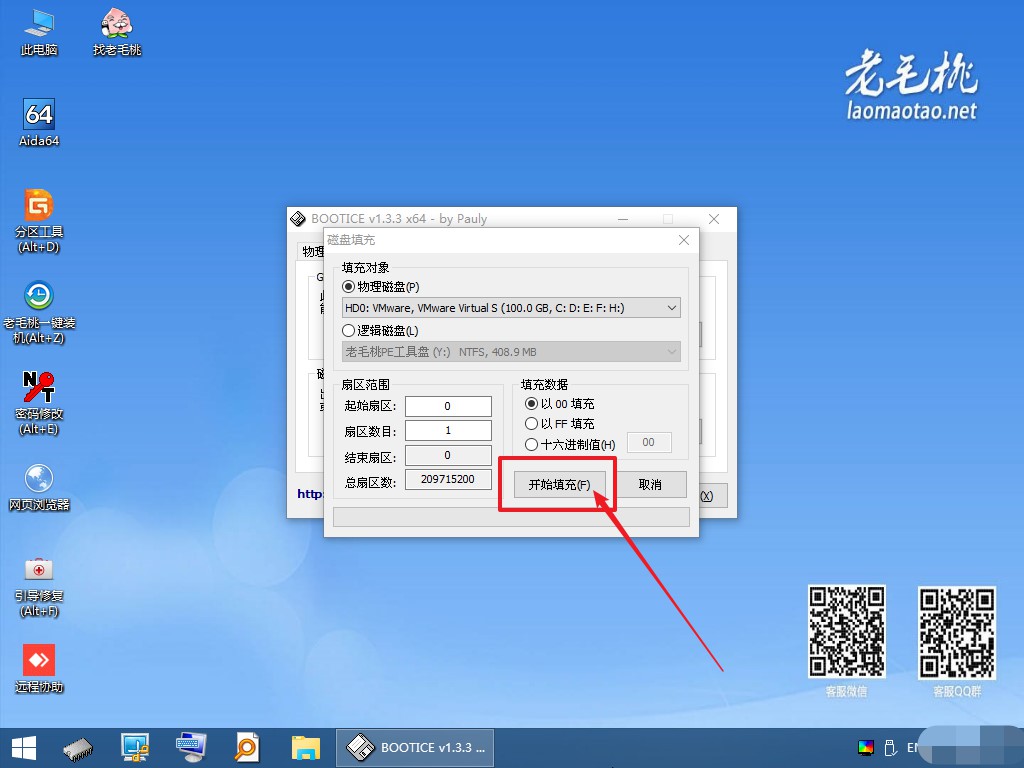Click the memory chip taskbar icon
The width and height of the screenshot is (1024, 768).
(x=78, y=748)
